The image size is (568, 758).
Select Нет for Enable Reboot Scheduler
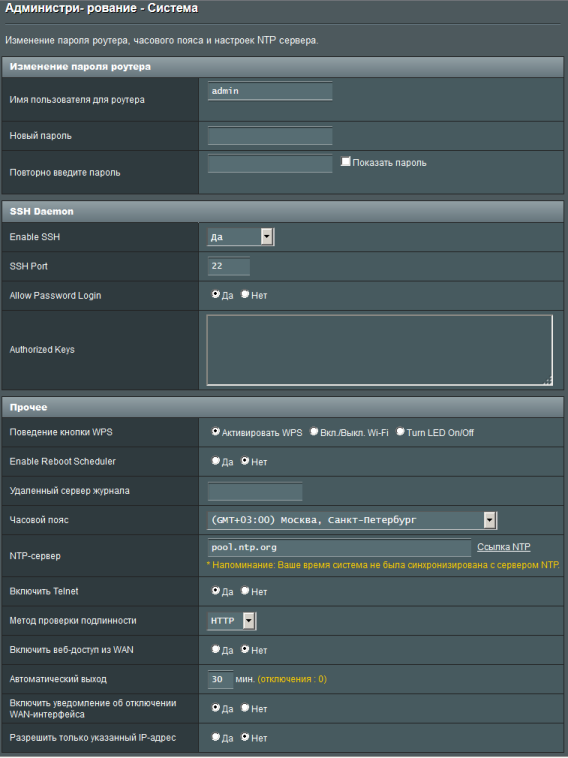tap(245, 461)
